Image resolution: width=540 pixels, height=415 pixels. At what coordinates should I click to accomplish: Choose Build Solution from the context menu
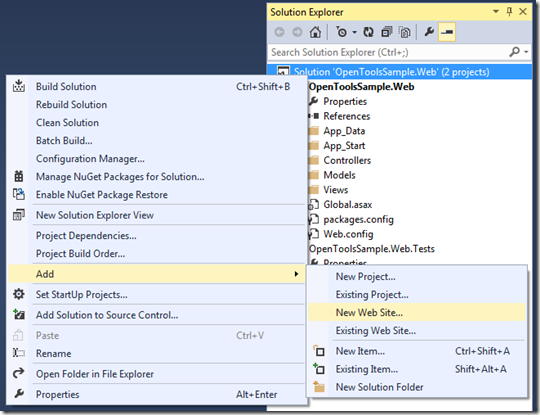[x=156, y=86]
